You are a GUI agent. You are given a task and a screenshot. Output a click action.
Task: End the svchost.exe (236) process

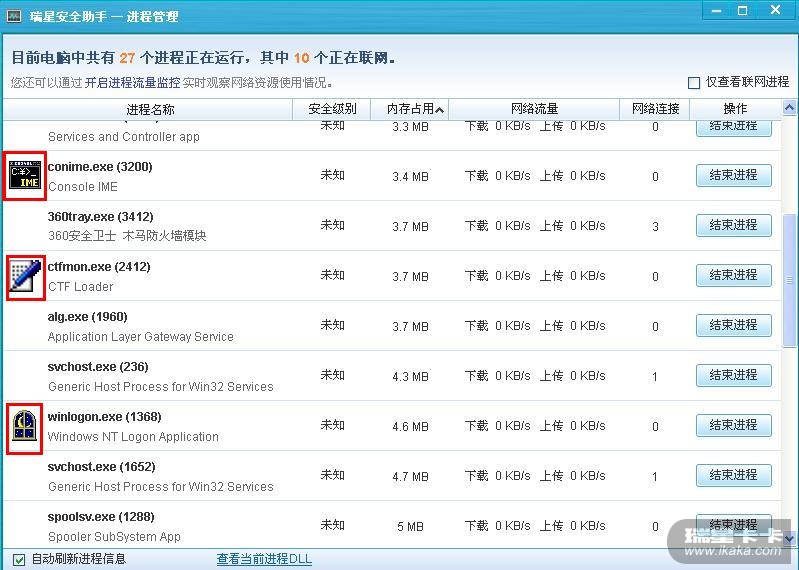tap(734, 375)
